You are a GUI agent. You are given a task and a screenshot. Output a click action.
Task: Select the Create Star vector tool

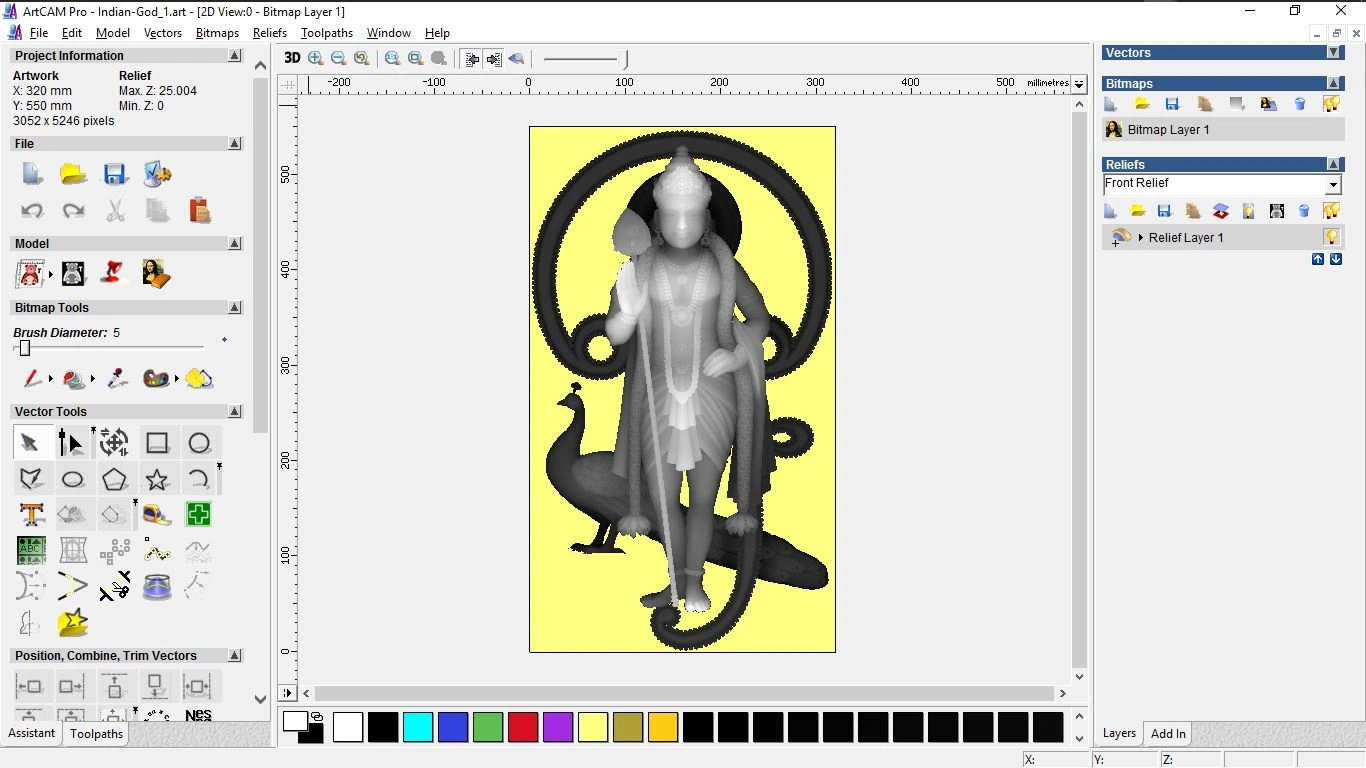[157, 479]
